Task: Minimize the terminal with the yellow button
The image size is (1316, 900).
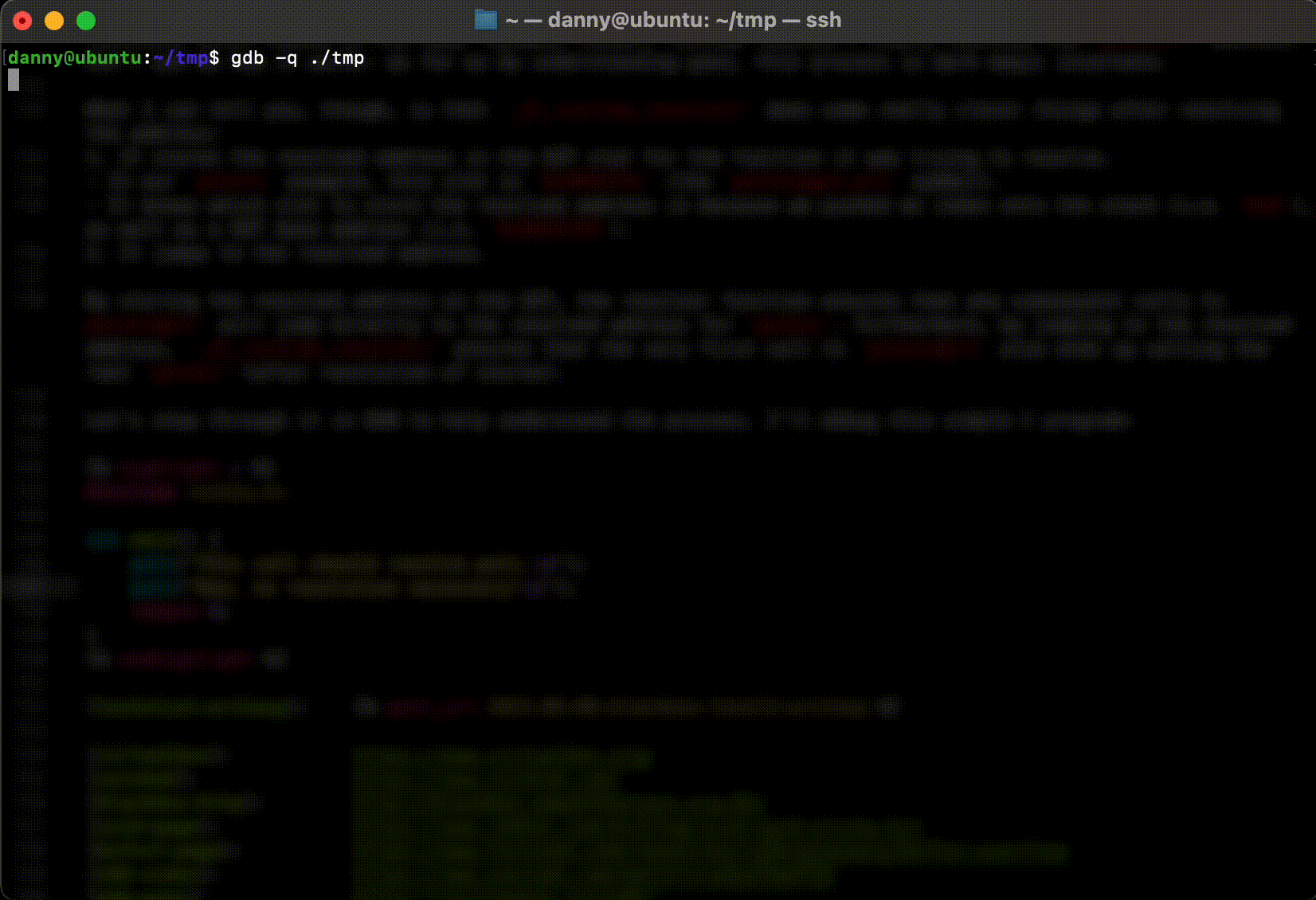Action: [x=54, y=21]
